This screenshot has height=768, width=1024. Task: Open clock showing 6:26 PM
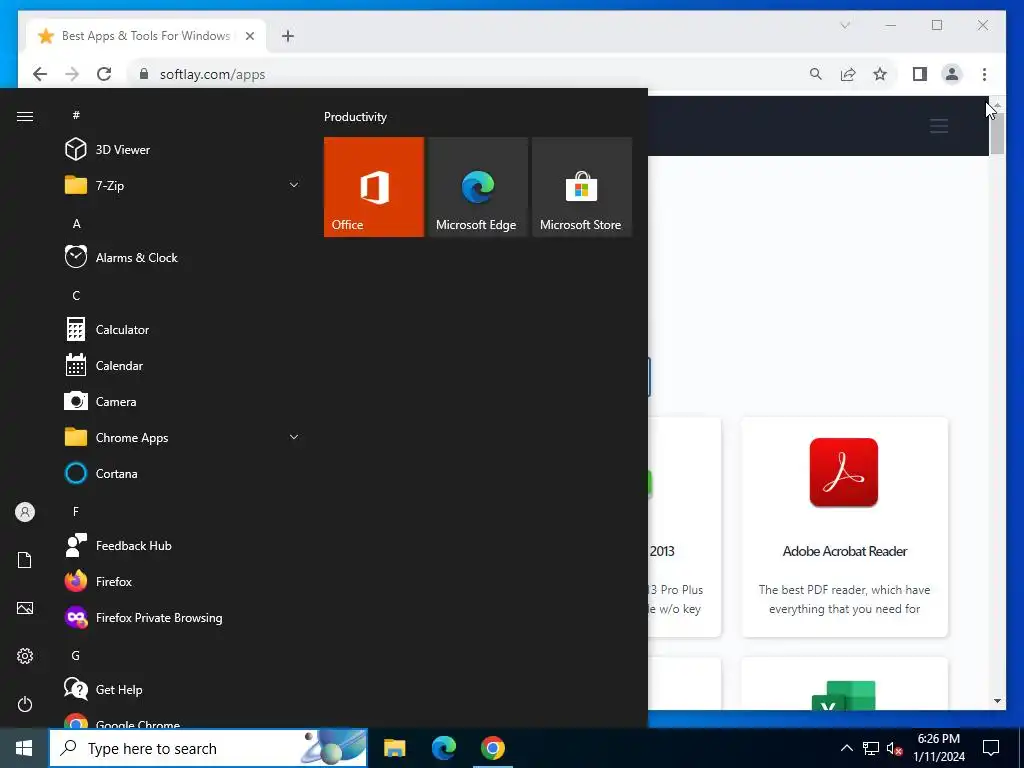coord(938,748)
